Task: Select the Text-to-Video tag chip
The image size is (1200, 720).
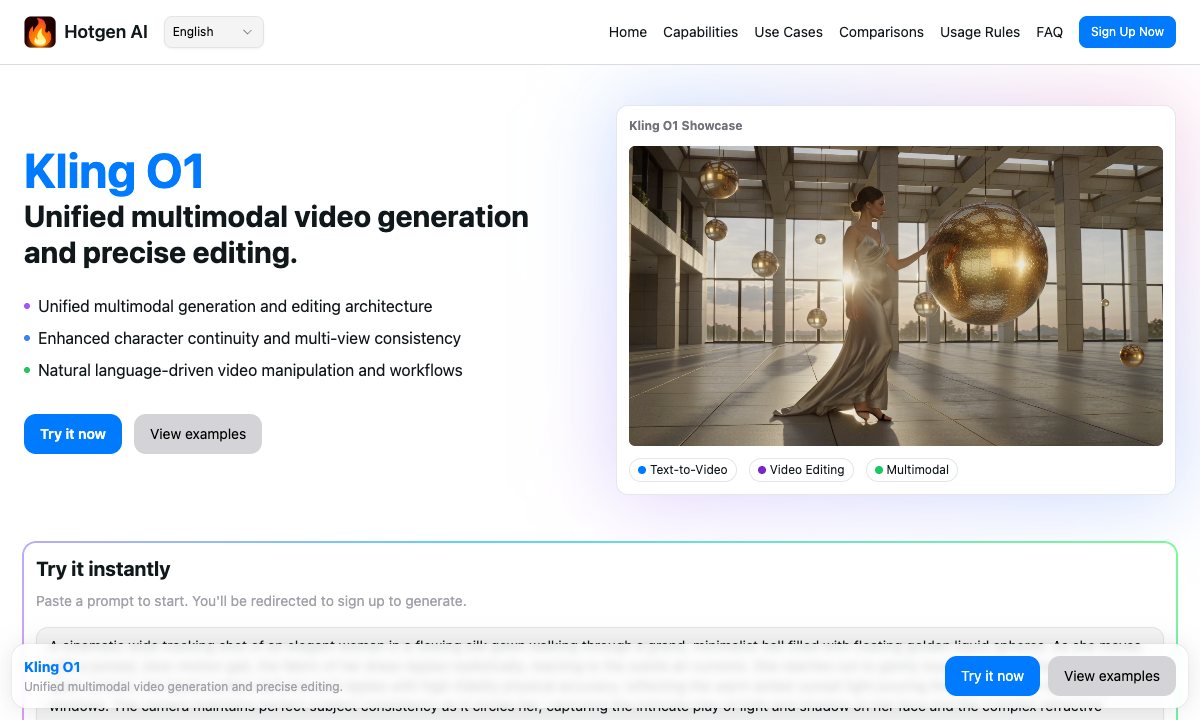Action: tap(683, 470)
